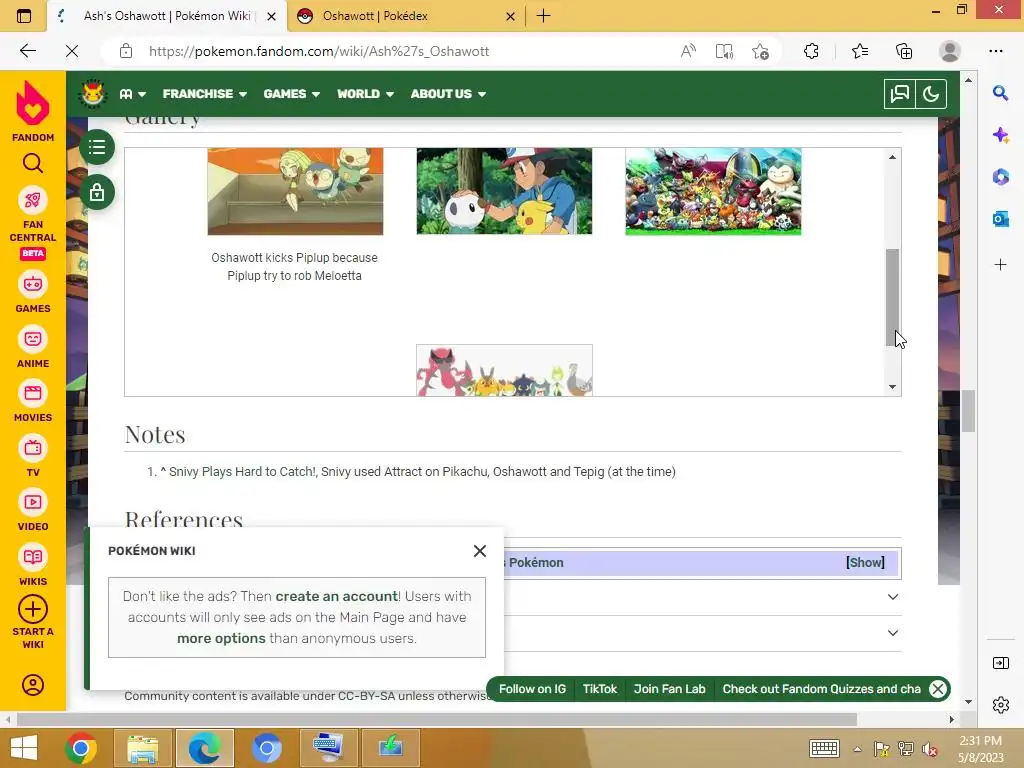1024x768 pixels.
Task: Open the Games category in Fandom sidebar
Action: 33,292
